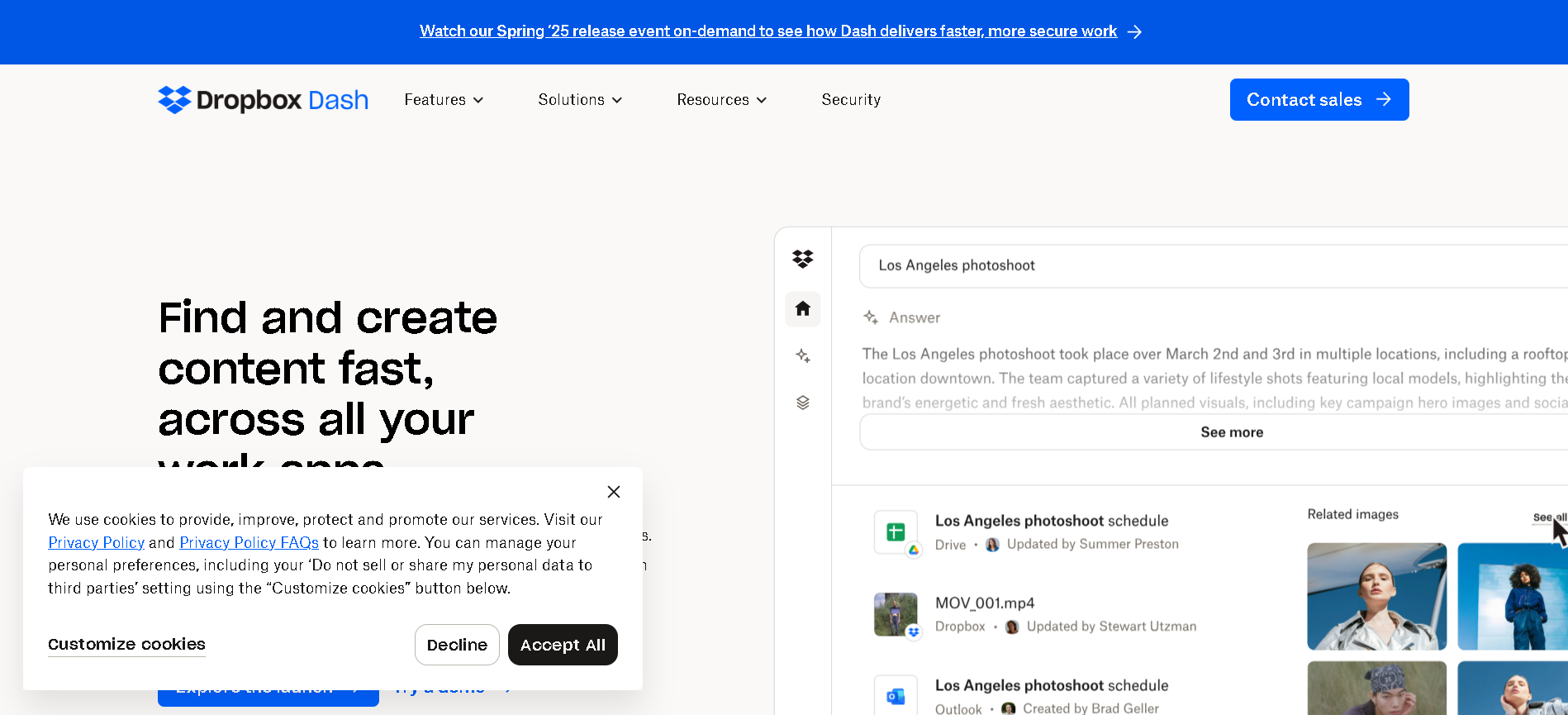Open the Privacy Policy FAQs link
Viewport: 1568px width, 715px height.
(x=249, y=543)
